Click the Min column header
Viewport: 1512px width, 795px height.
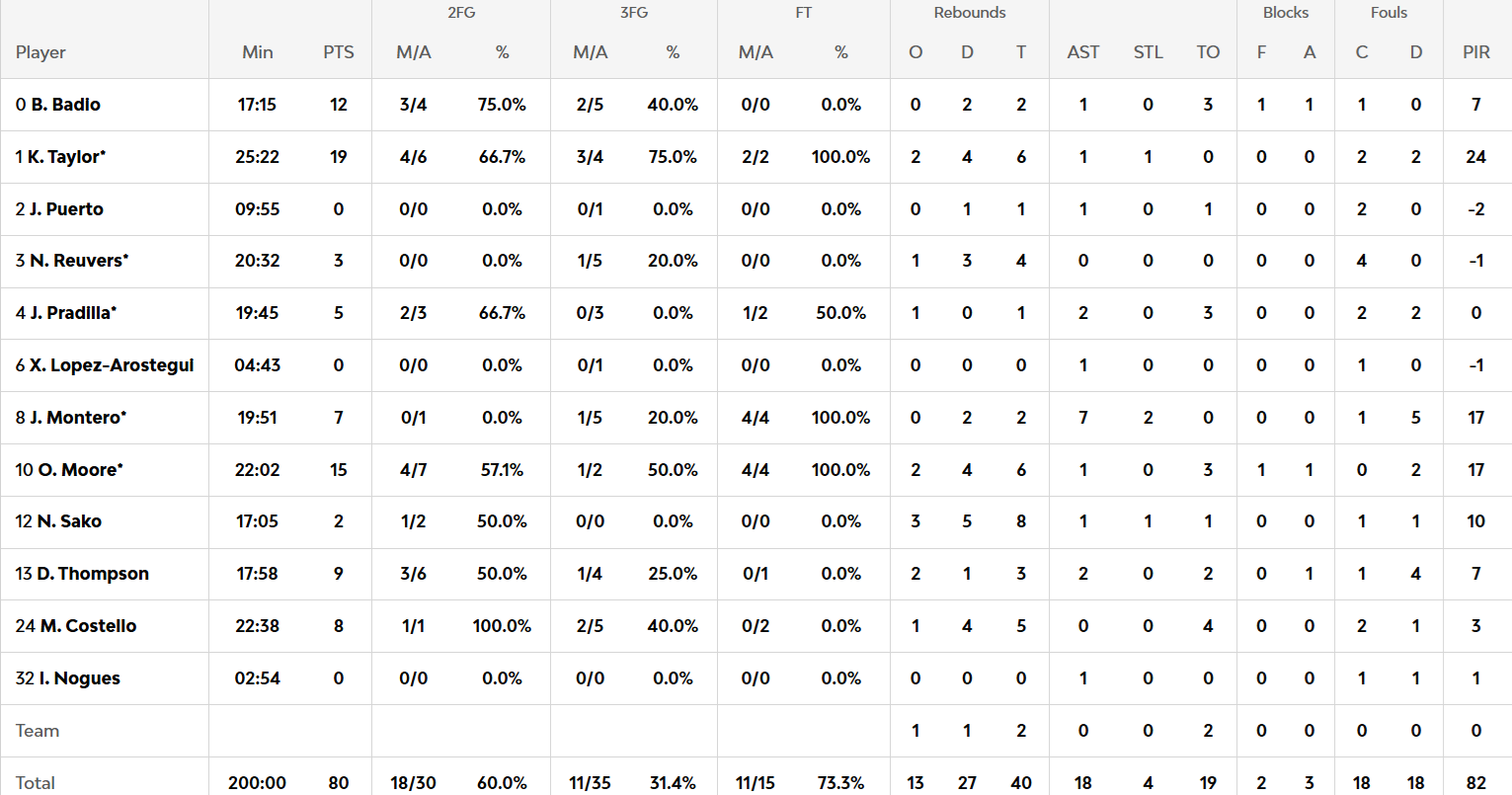click(258, 52)
